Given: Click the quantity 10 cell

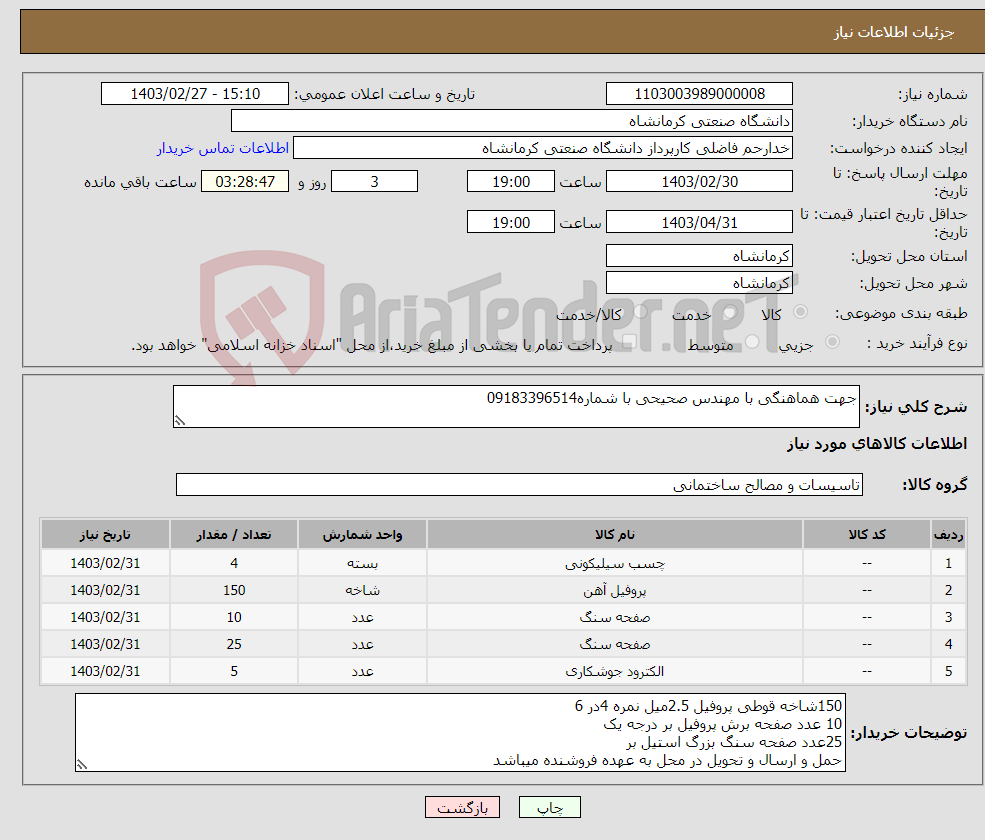Looking at the screenshot, I should coord(234,618).
